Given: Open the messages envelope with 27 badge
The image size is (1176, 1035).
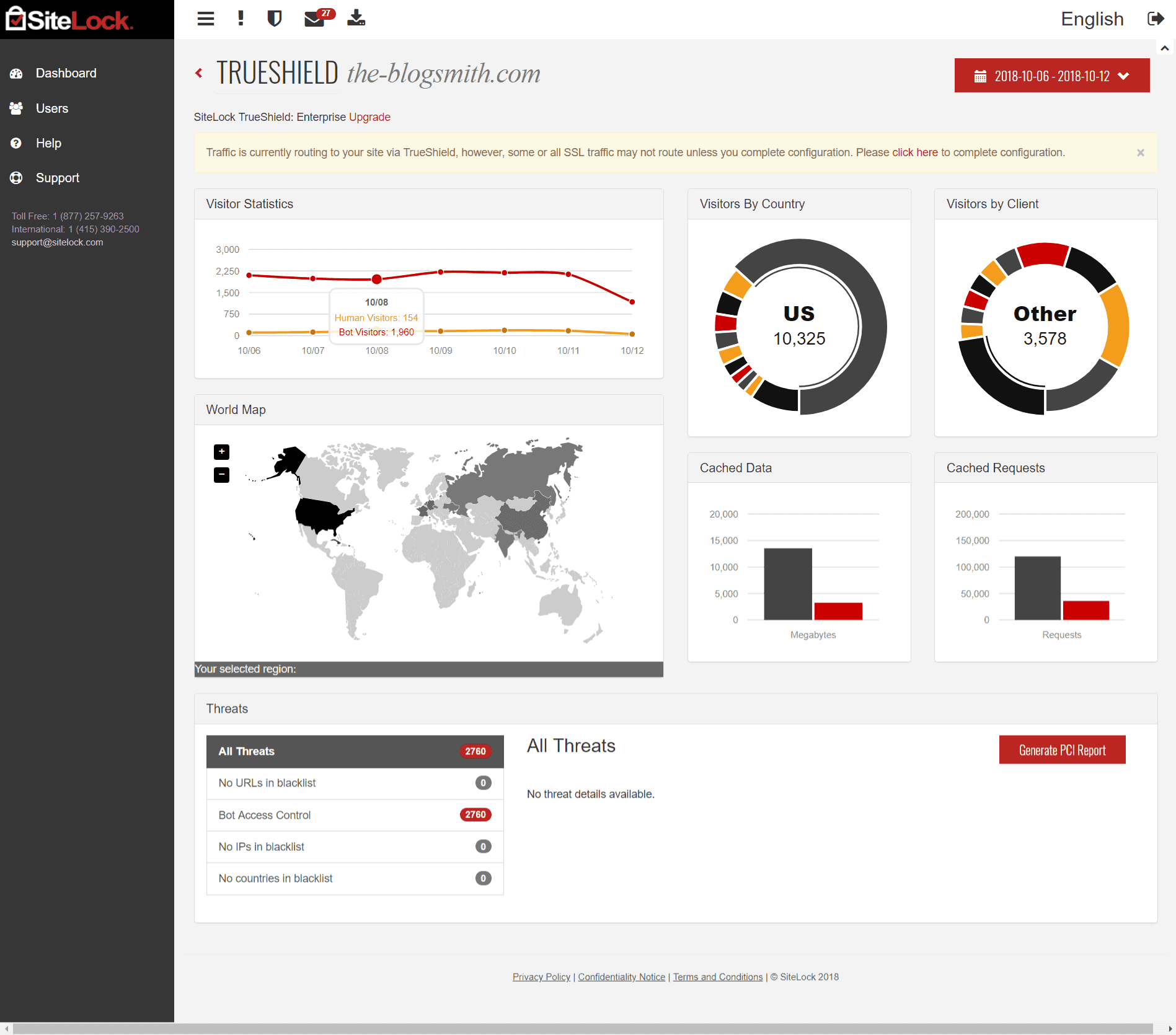Looking at the screenshot, I should point(319,17).
